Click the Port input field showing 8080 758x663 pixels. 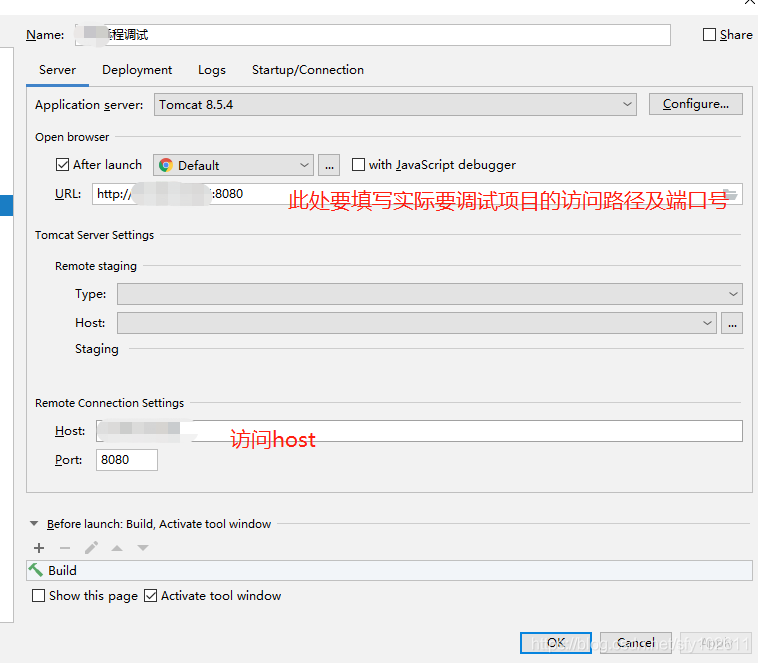click(x=127, y=460)
